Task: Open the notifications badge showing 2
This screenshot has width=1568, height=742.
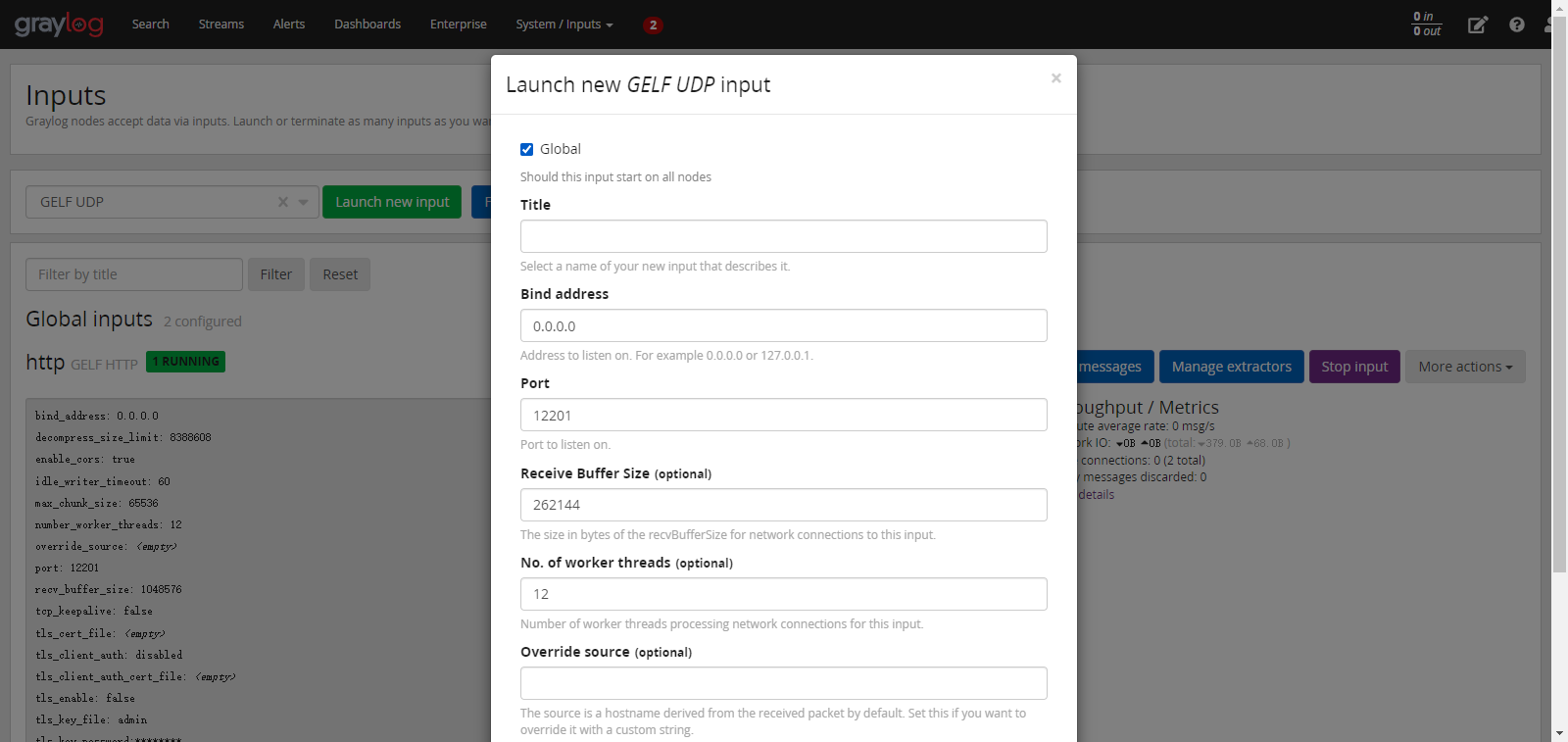Action: [653, 25]
